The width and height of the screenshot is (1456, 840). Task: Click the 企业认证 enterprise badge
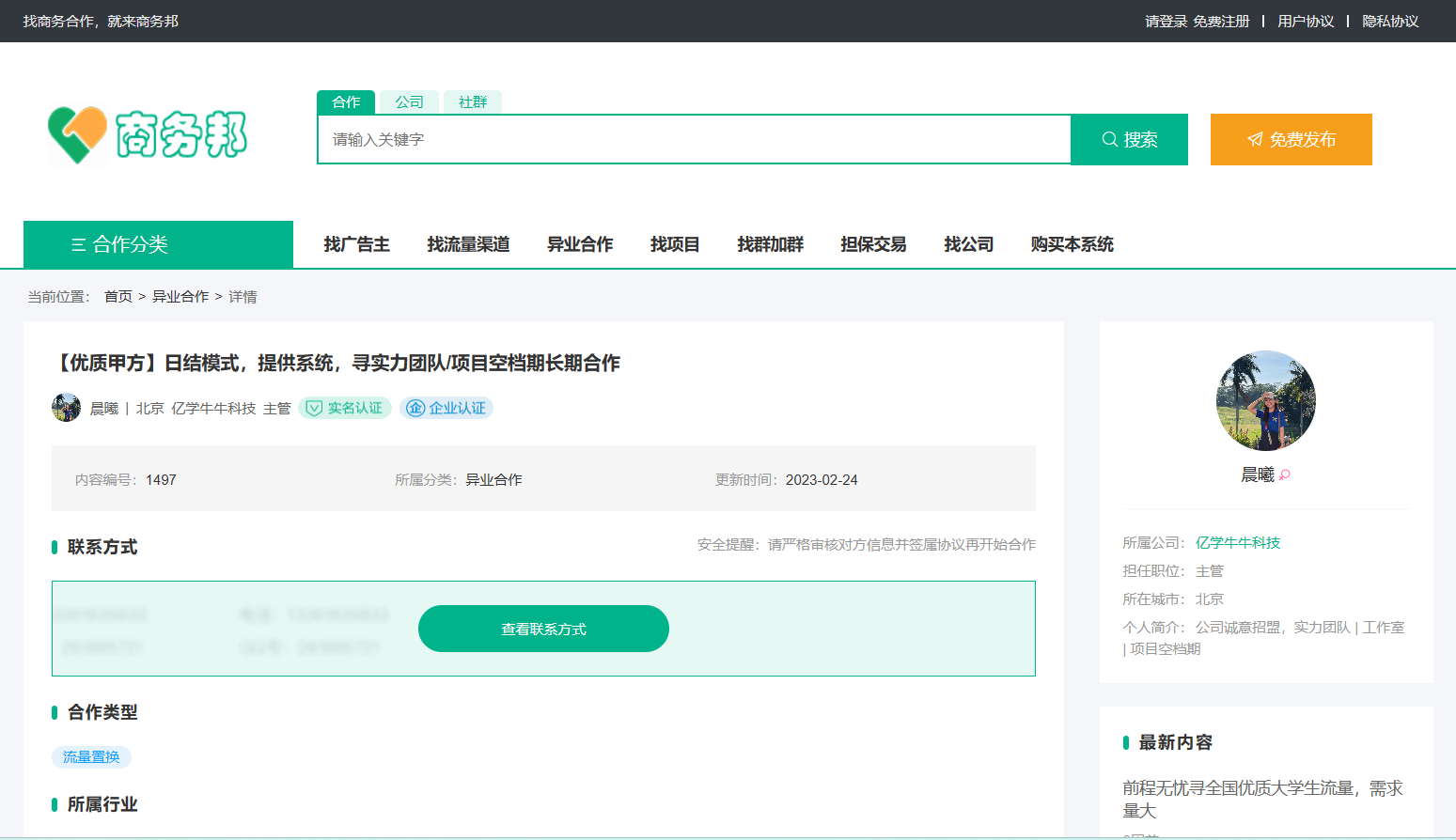point(446,408)
